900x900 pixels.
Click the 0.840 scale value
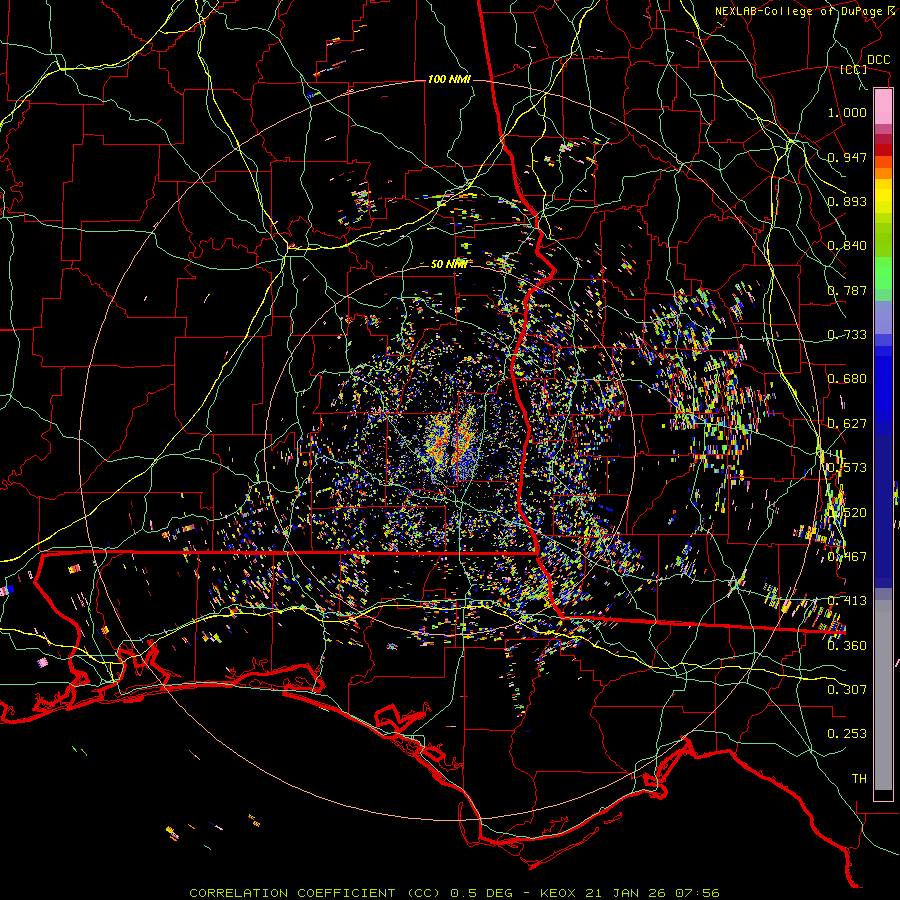click(847, 246)
